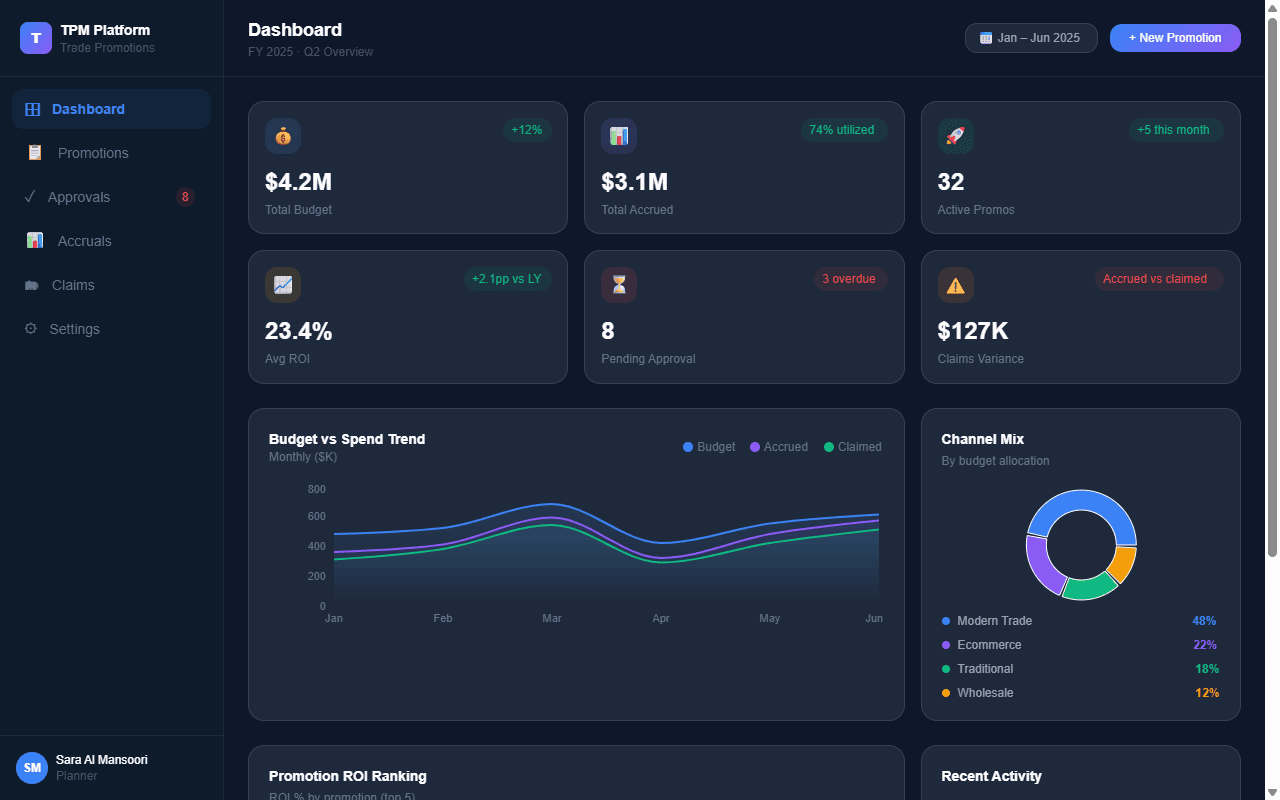Click the Ecommerce purple legend dot
The width and height of the screenshot is (1280, 800).
[x=946, y=645]
